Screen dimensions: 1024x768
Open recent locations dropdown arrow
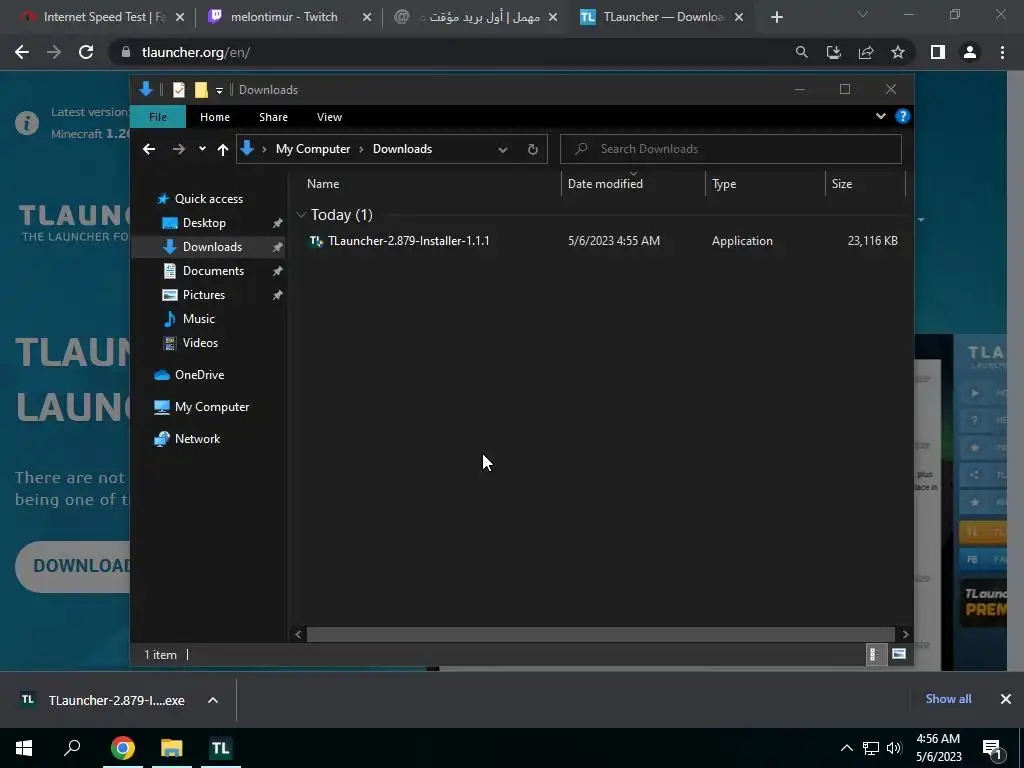[202, 149]
